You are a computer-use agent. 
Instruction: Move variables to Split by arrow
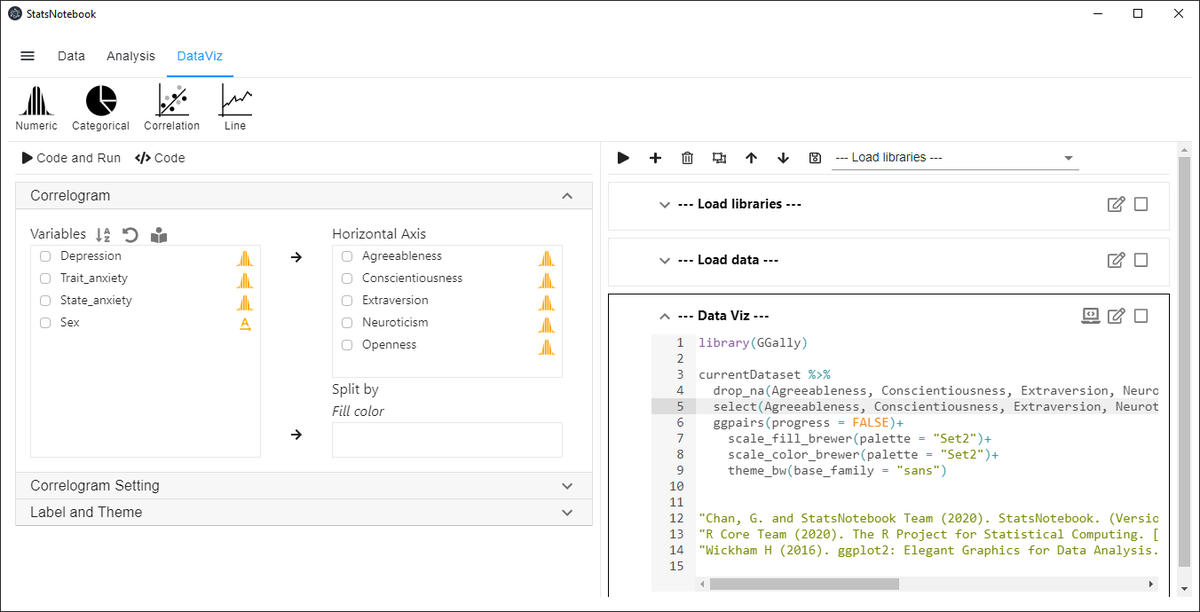[x=296, y=434]
